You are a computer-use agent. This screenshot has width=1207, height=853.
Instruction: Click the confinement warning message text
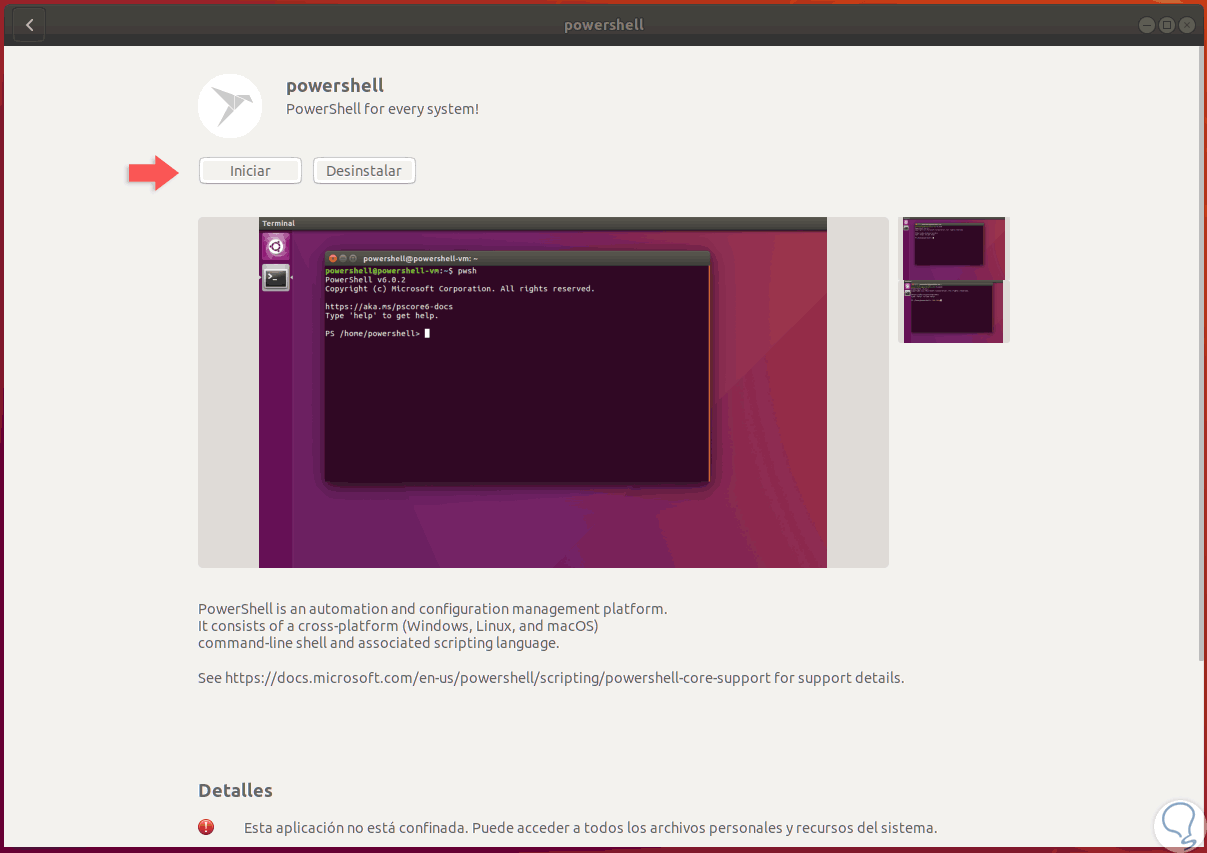point(590,827)
